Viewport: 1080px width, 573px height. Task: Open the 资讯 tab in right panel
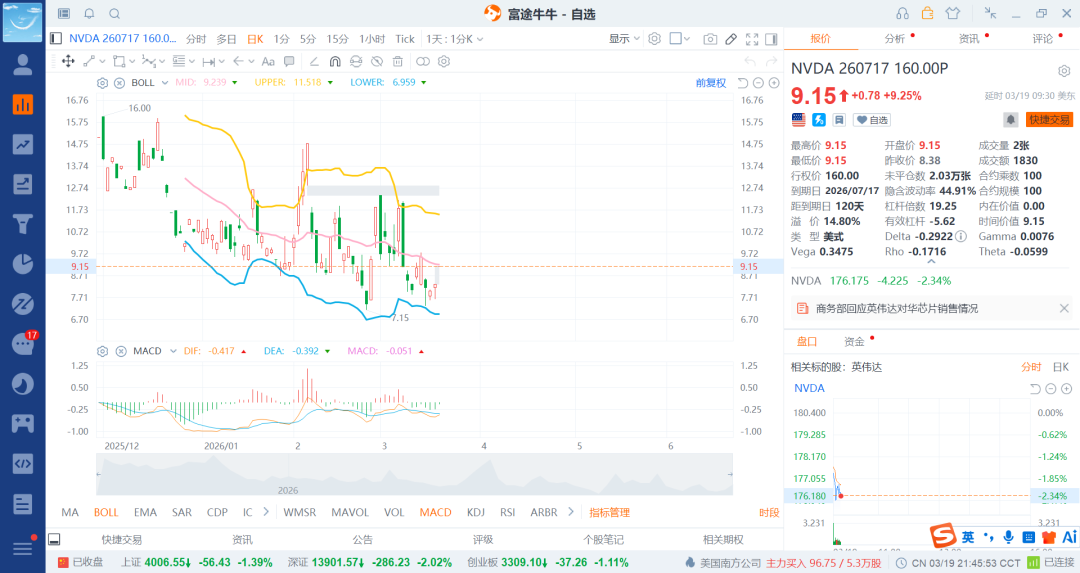969,39
